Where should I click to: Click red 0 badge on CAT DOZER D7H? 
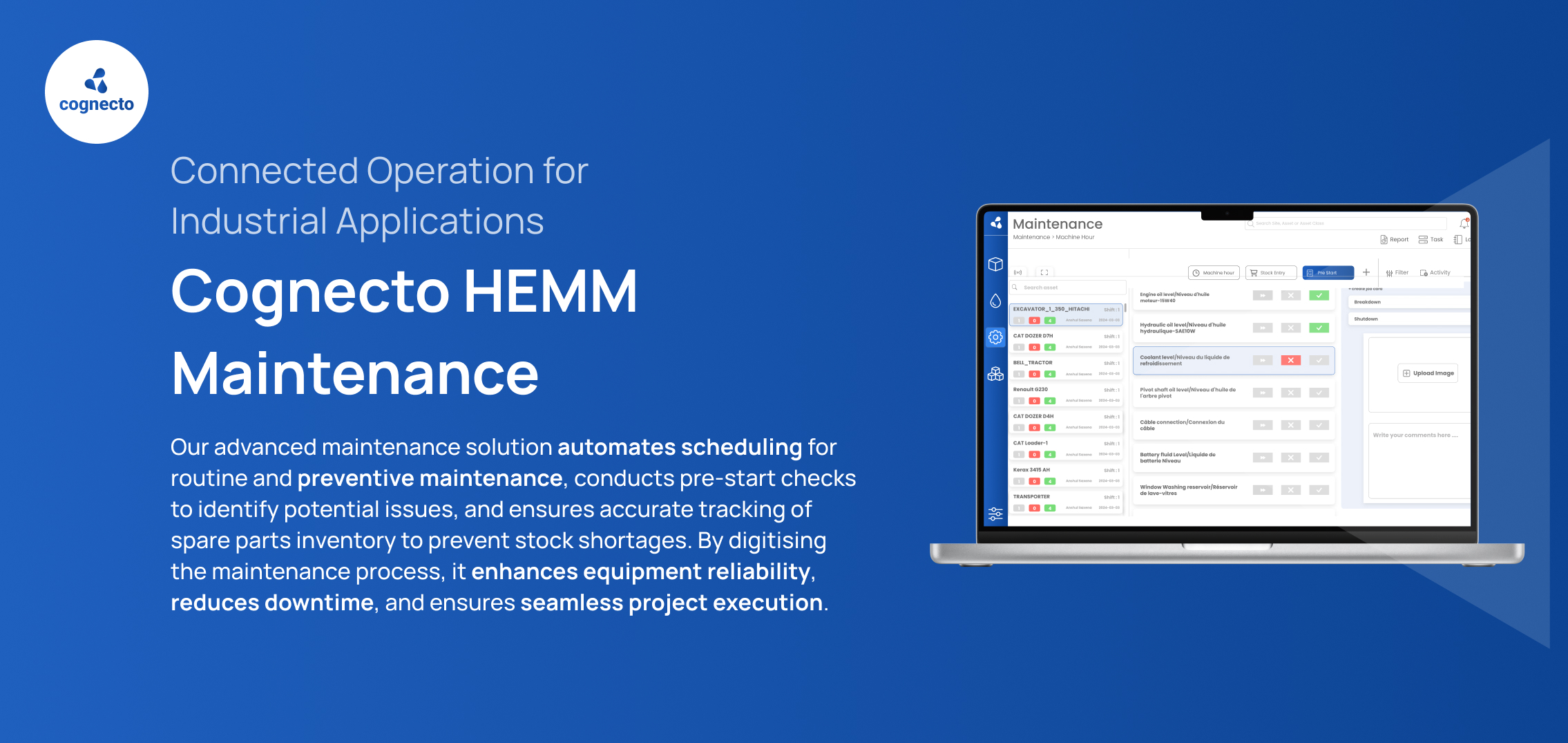(x=1034, y=347)
